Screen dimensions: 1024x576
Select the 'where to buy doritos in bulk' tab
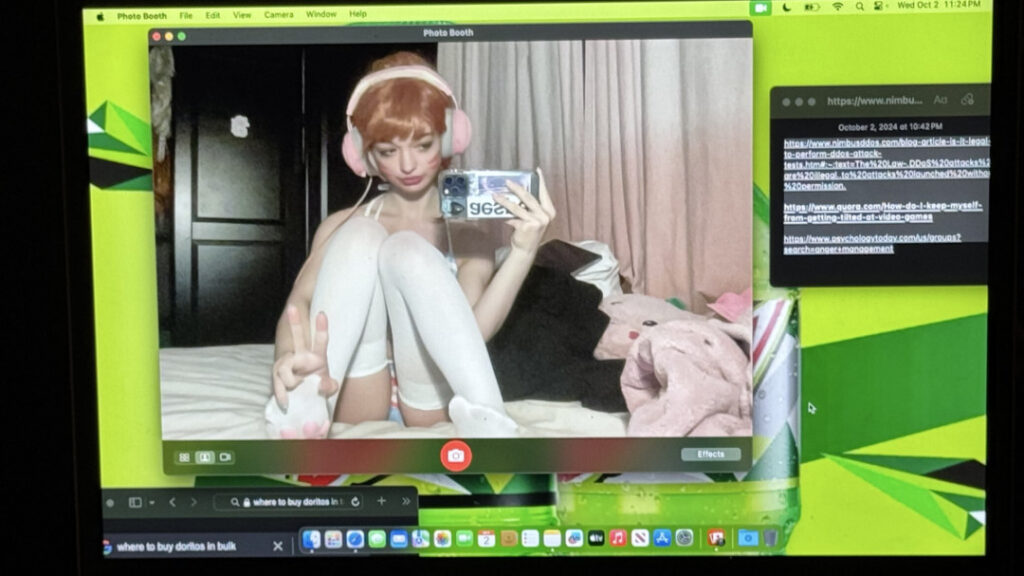coord(177,547)
